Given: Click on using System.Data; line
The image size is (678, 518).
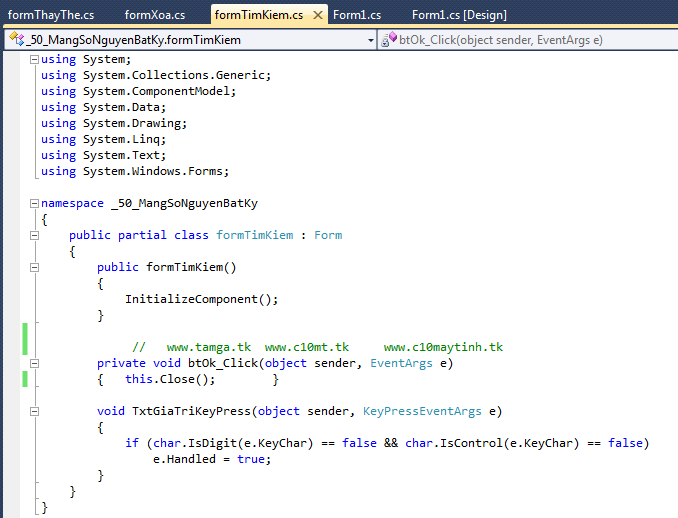Looking at the screenshot, I should [103, 107].
